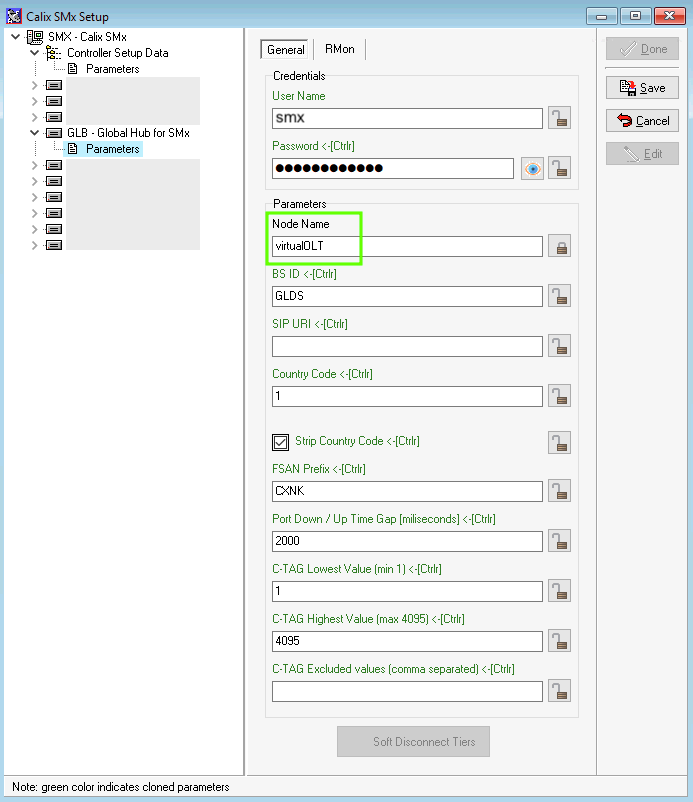Viewport: 693px width, 802px height.
Task: Toggle Strip Country Code checkbox
Action: click(280, 442)
